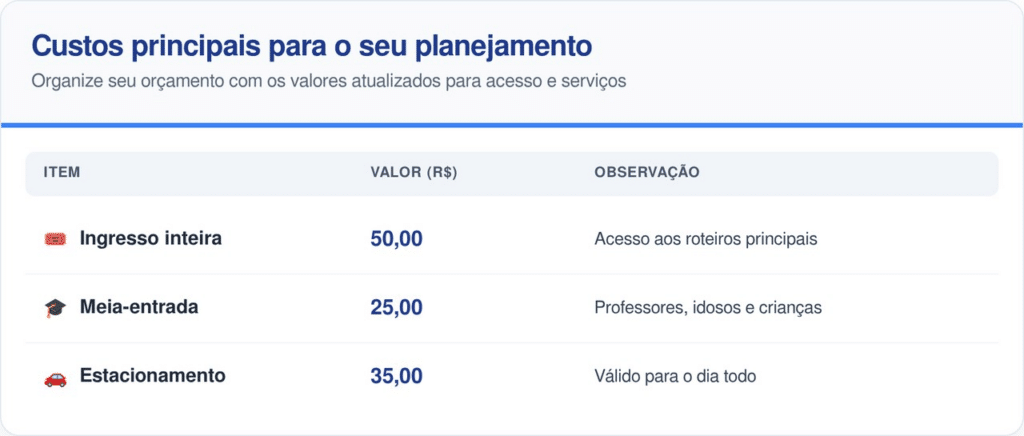Click the 50,00 price value
The image size is (1024, 436).
397,239
